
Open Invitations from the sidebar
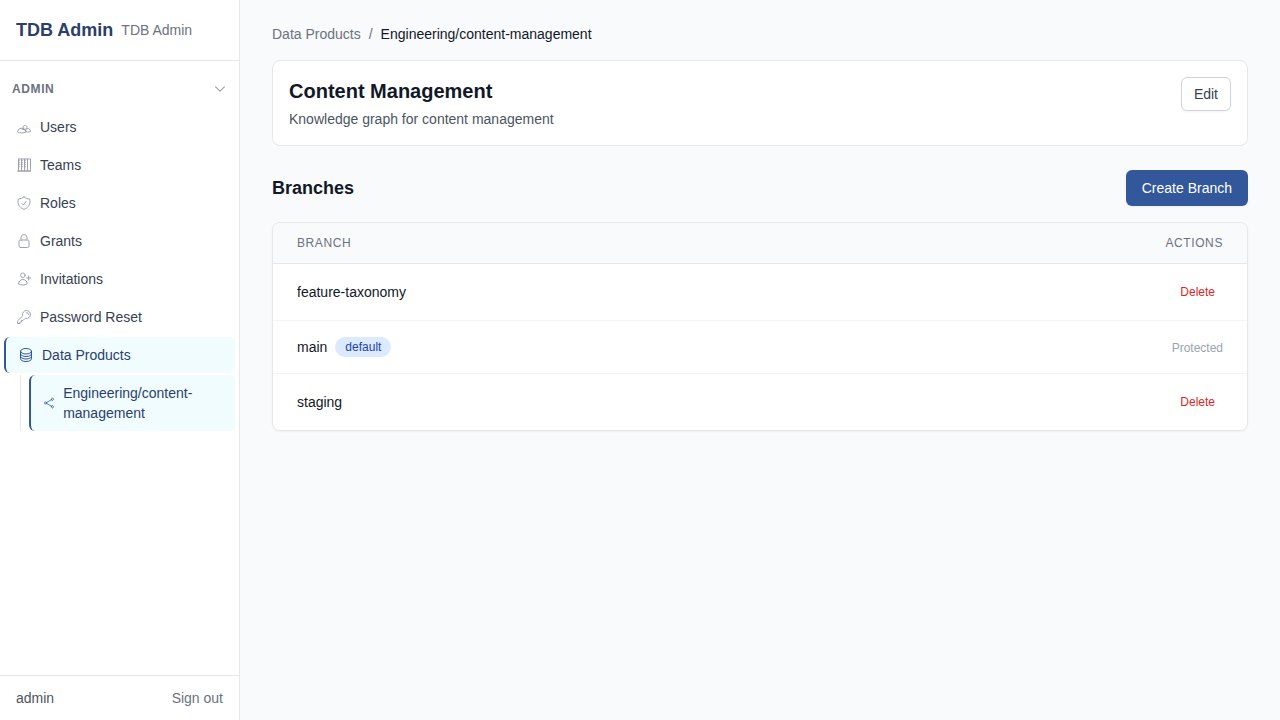coord(119,279)
